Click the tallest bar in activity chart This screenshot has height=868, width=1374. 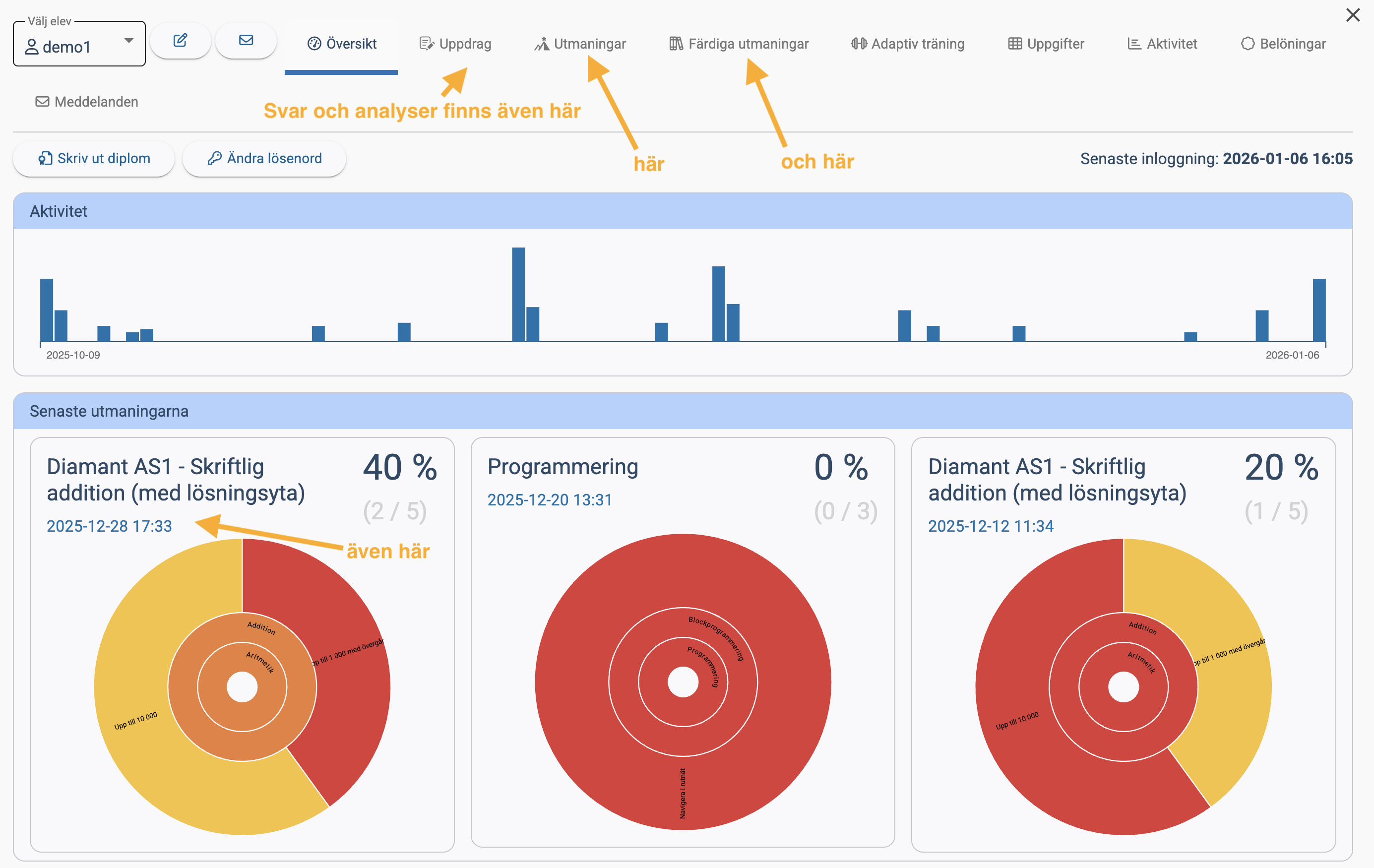518,294
